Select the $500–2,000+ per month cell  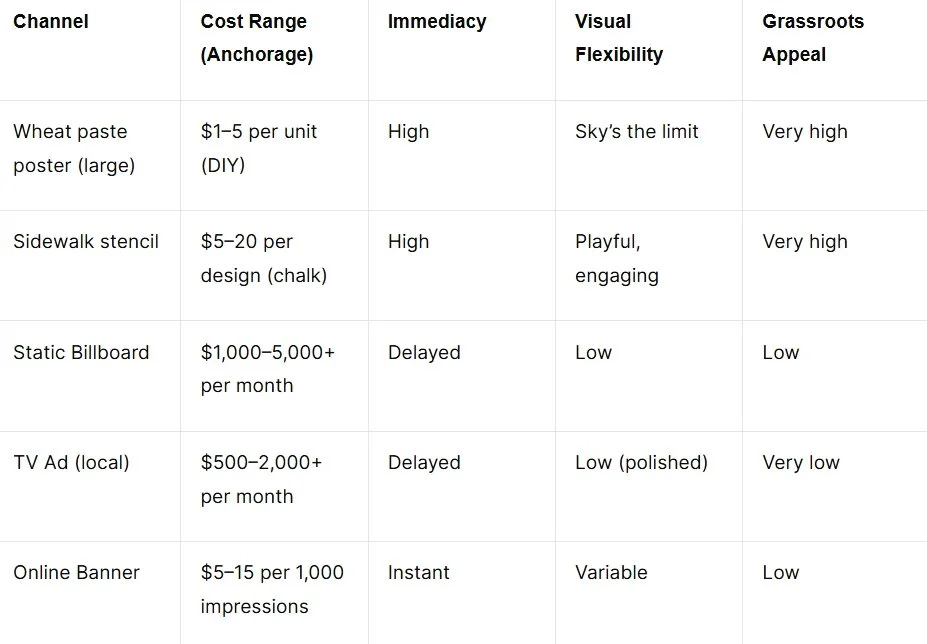tap(261, 479)
